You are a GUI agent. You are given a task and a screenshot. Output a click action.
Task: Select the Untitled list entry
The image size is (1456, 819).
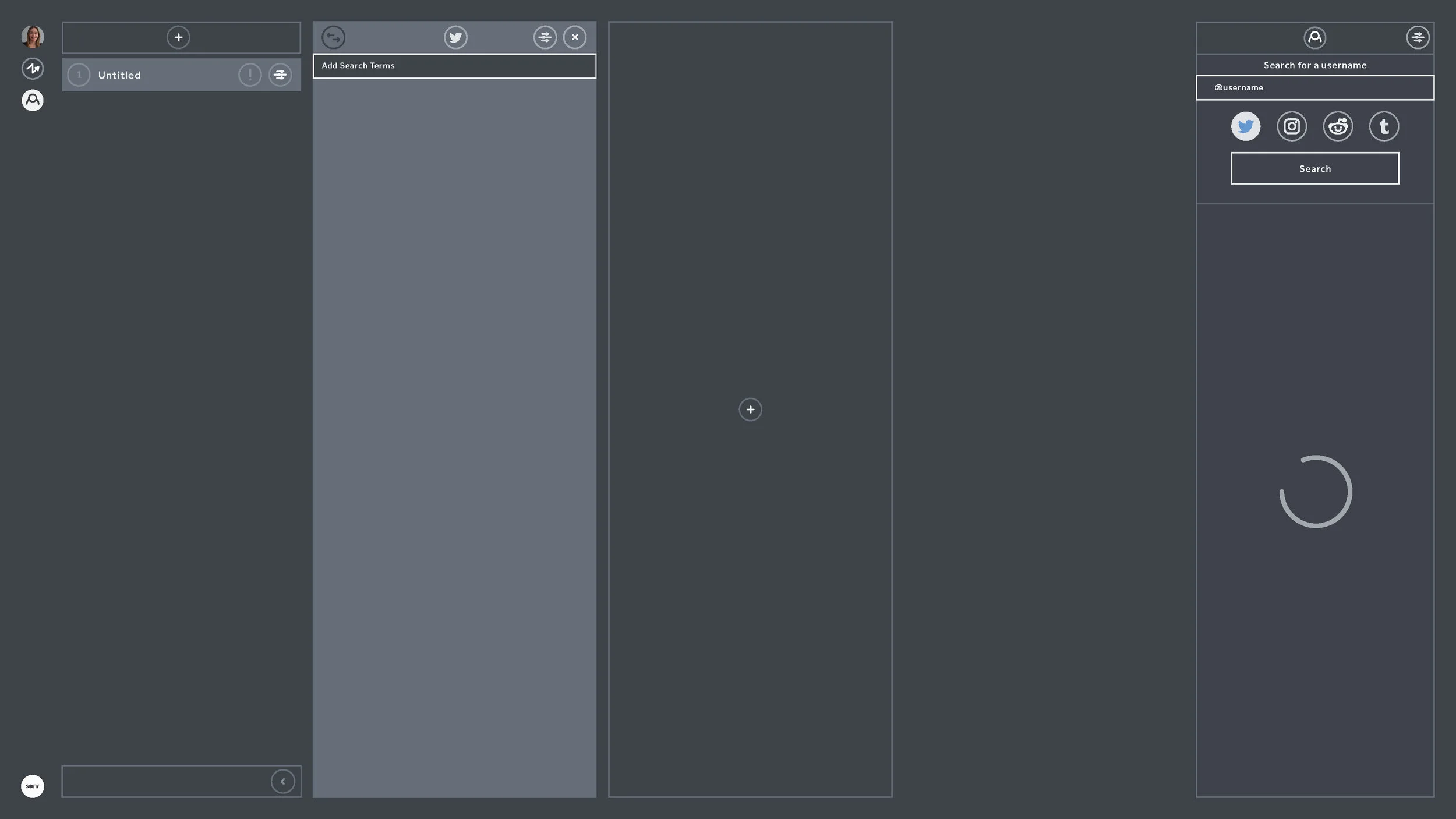119,75
